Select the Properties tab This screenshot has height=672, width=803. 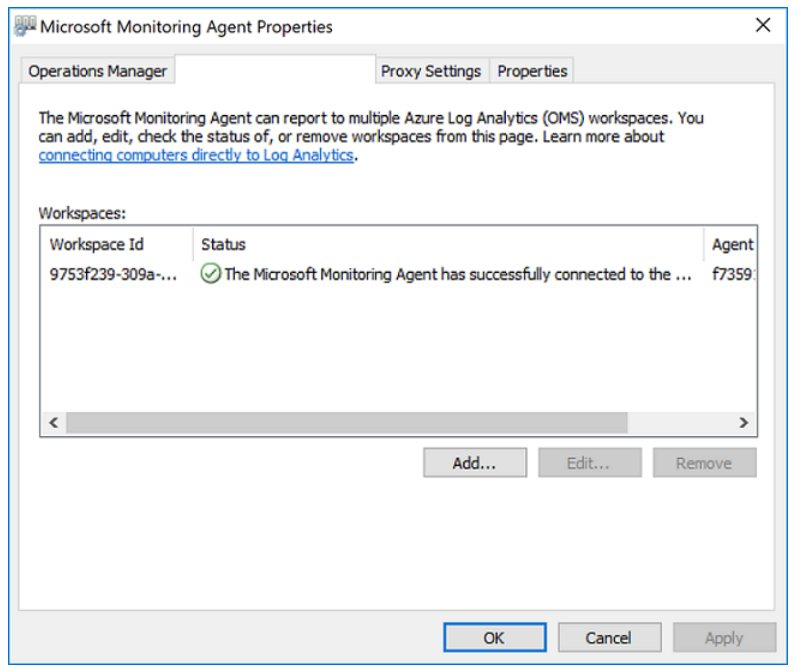click(532, 72)
